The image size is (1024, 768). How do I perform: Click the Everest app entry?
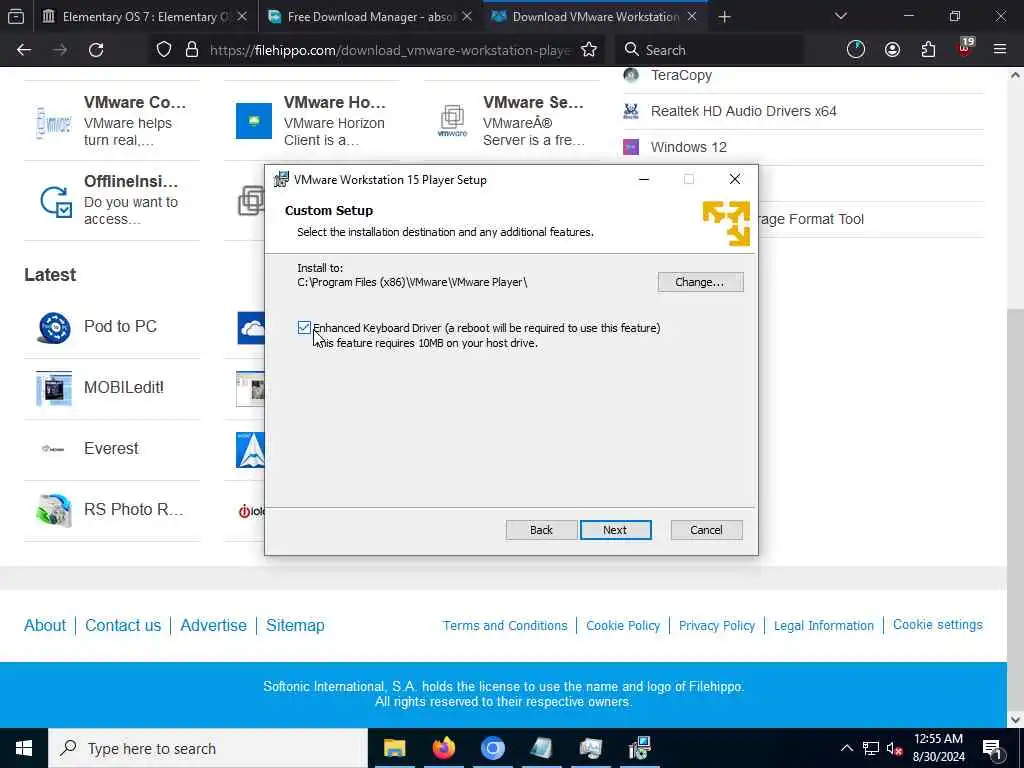coord(112,449)
